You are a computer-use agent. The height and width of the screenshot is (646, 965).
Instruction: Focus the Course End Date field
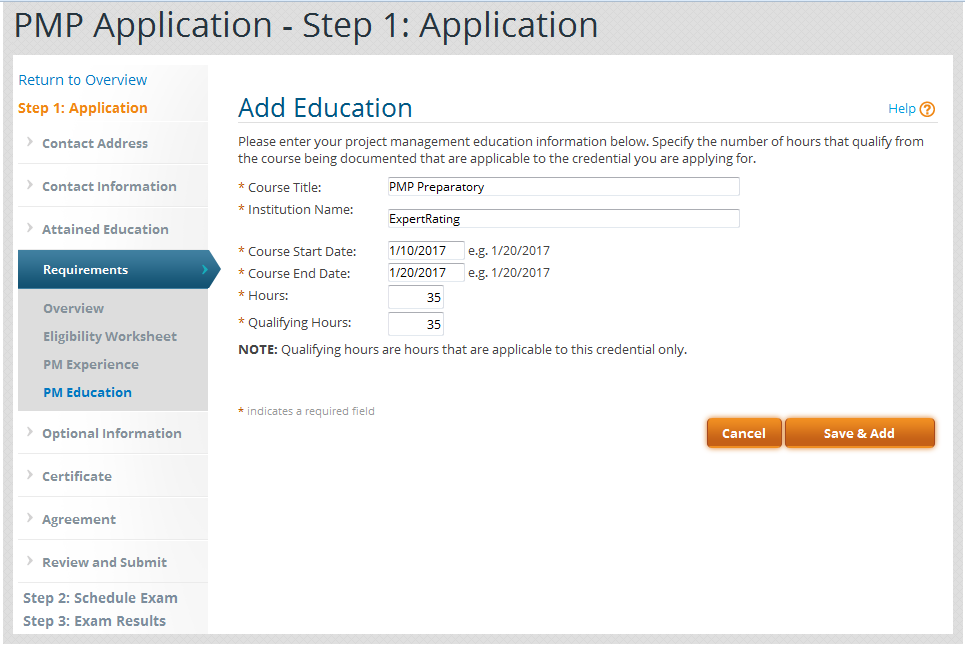426,273
